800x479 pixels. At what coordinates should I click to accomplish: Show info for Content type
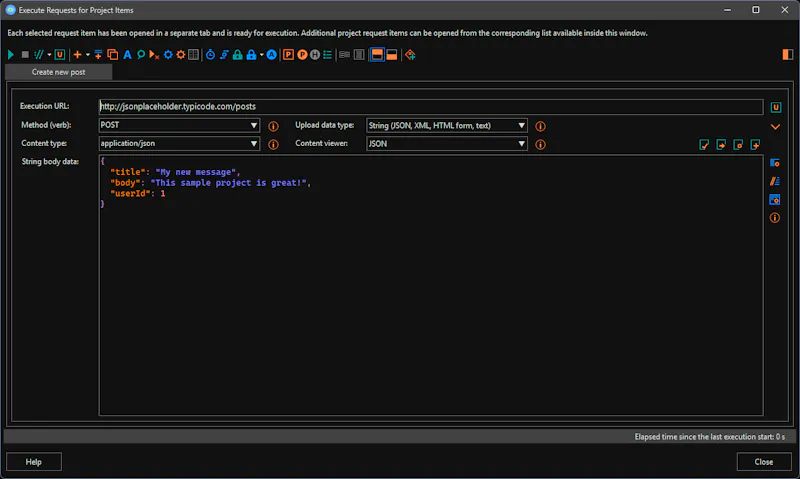(273, 145)
